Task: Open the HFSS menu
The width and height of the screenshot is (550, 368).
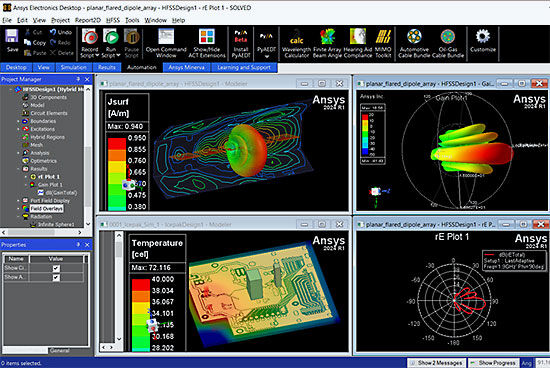Action: [x=113, y=20]
